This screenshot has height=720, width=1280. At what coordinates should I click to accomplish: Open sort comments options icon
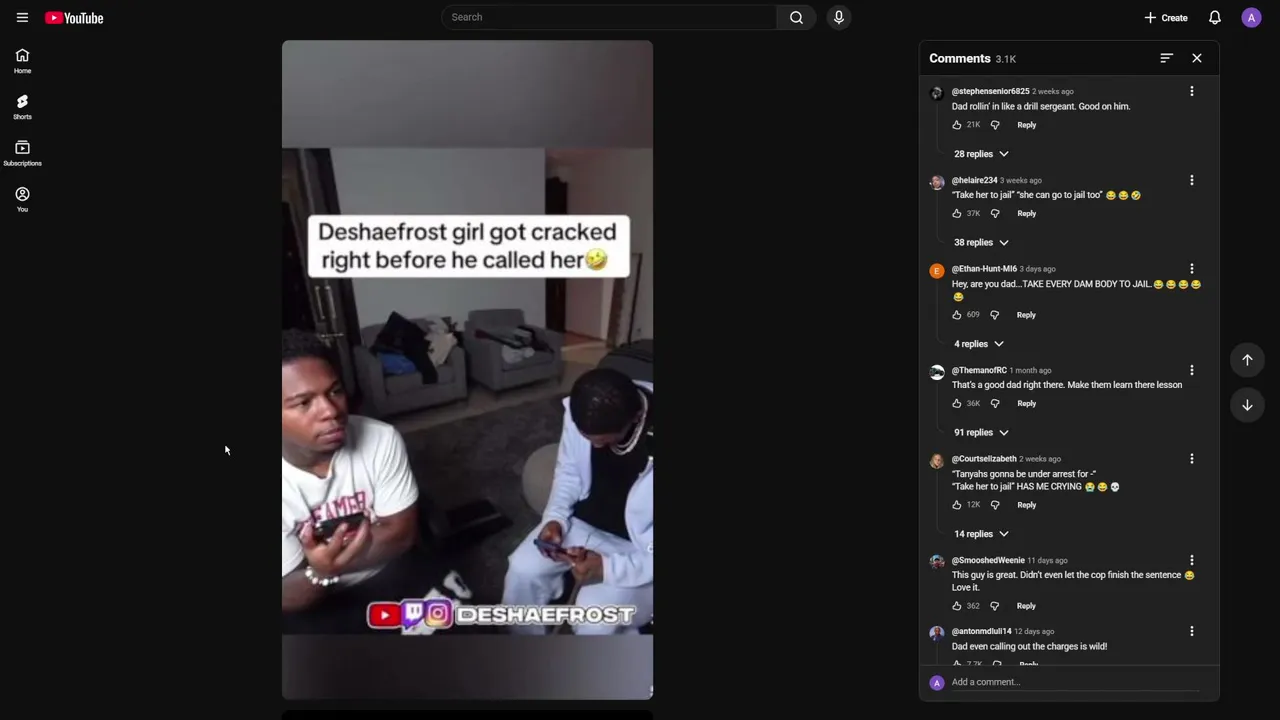tap(1166, 58)
